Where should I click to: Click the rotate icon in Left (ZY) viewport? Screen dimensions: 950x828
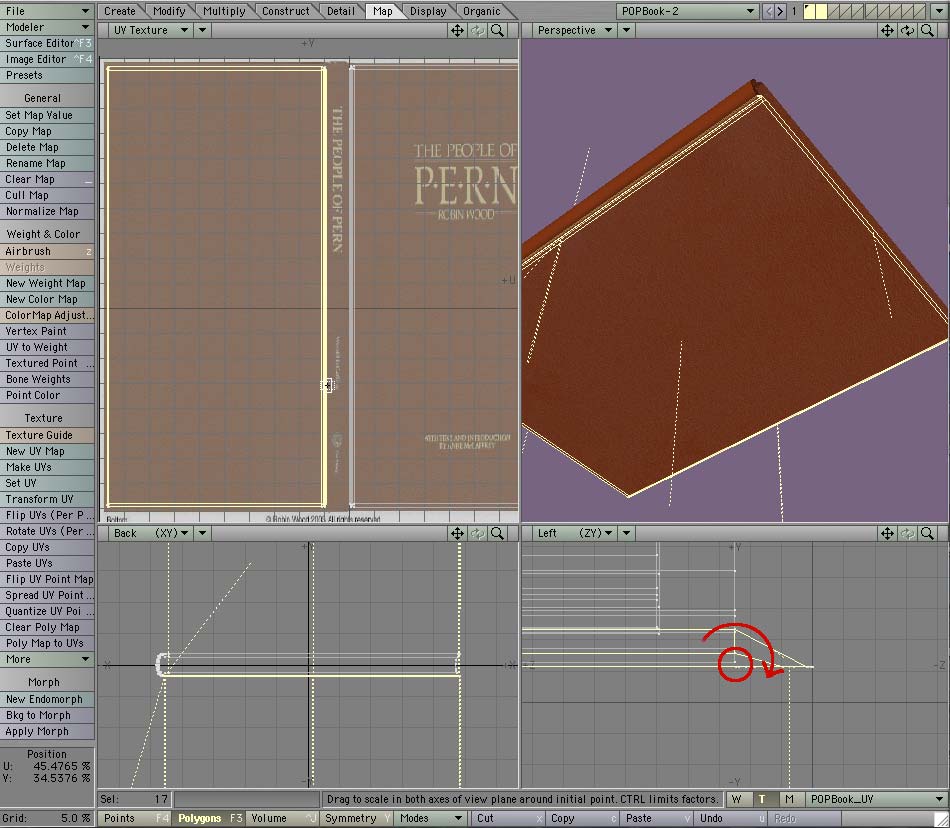tap(907, 533)
